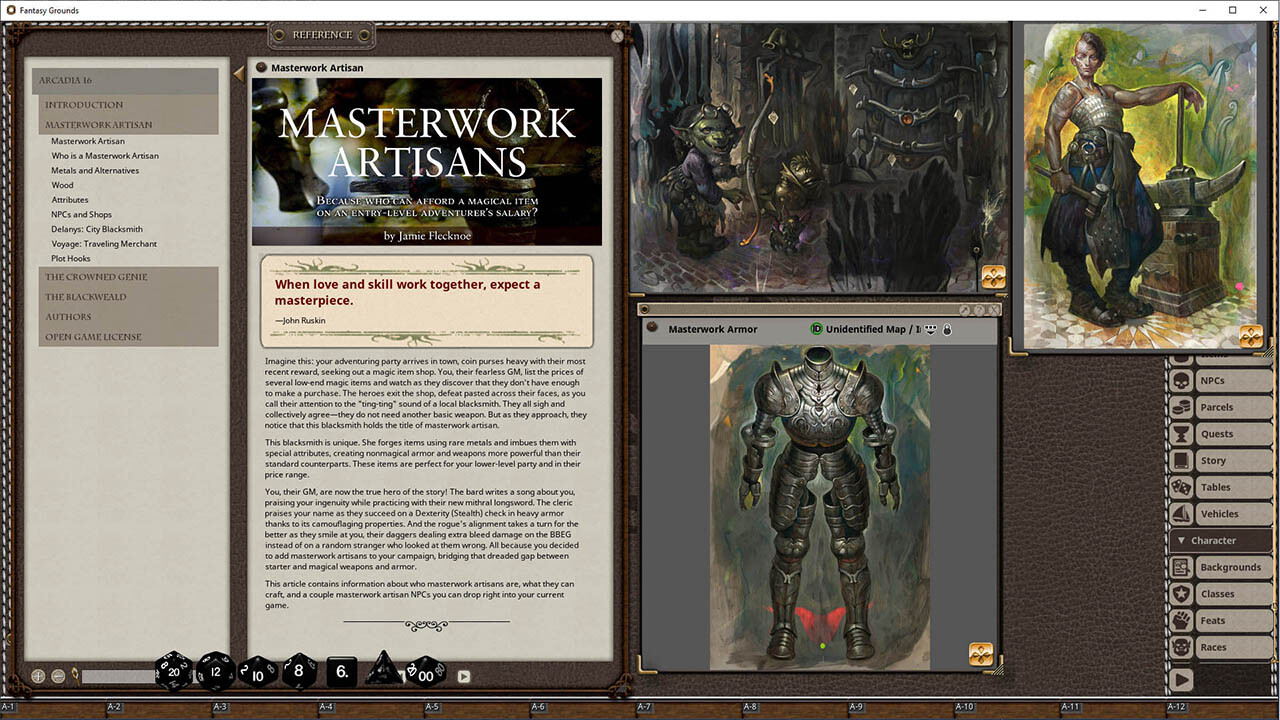Select the d20 die from the dice tray

[172, 672]
